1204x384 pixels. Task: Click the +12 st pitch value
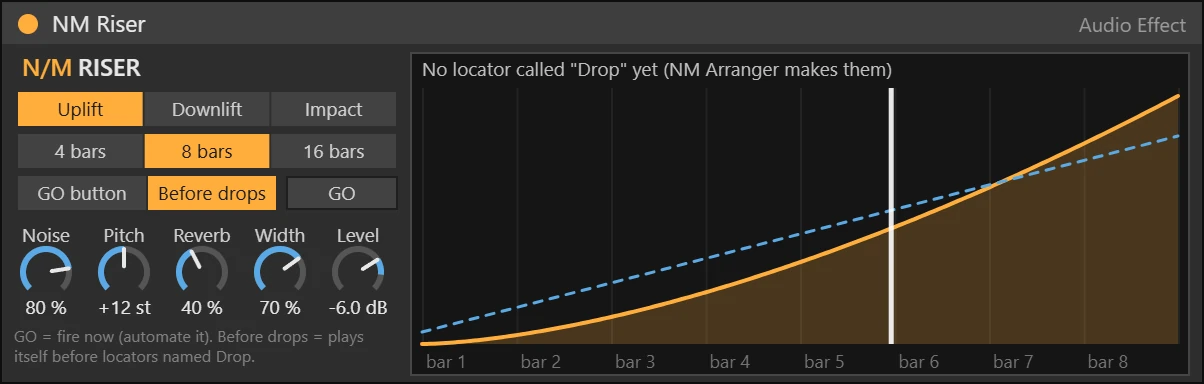pyautogui.click(x=124, y=307)
